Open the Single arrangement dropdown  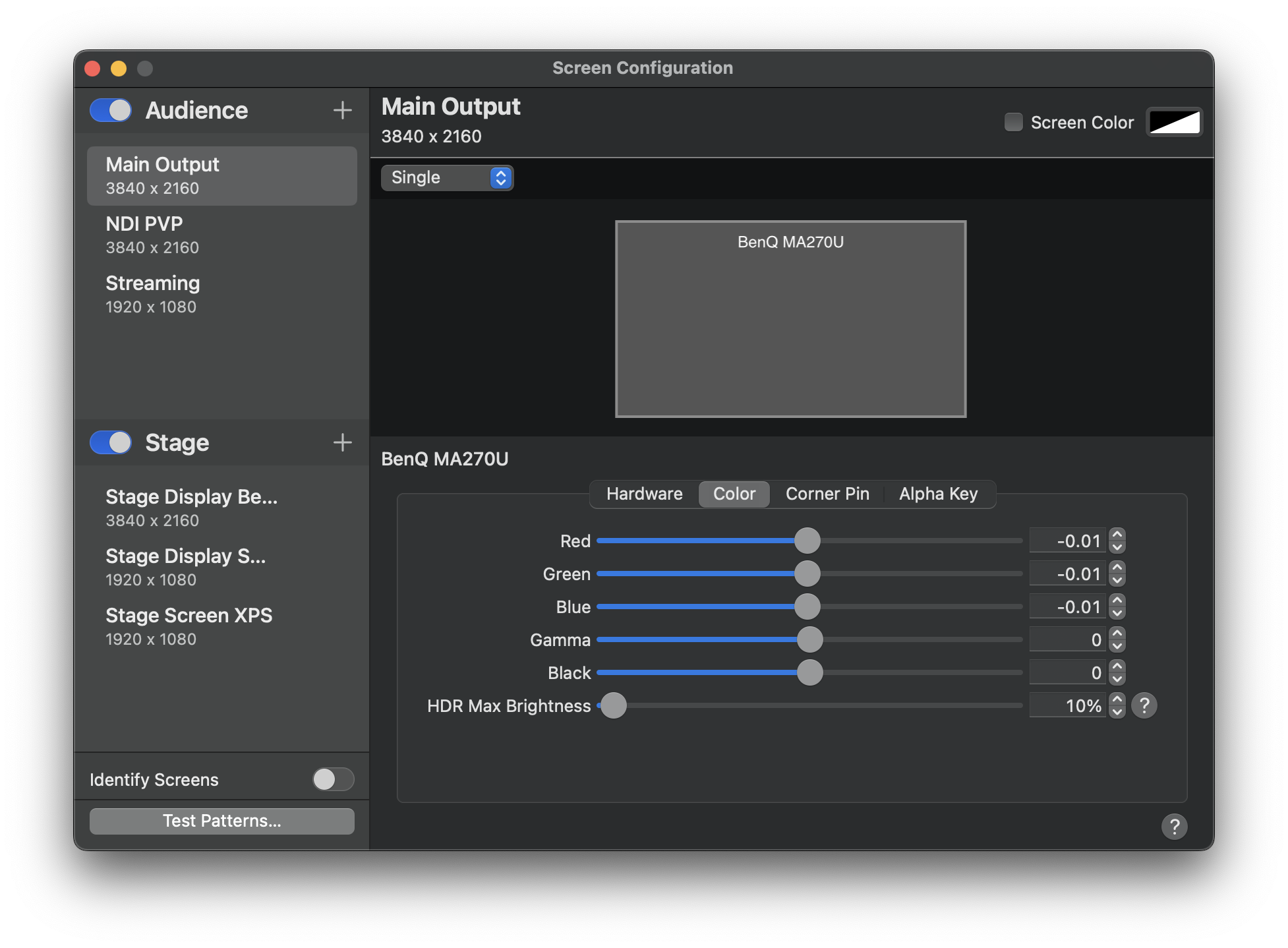point(447,177)
